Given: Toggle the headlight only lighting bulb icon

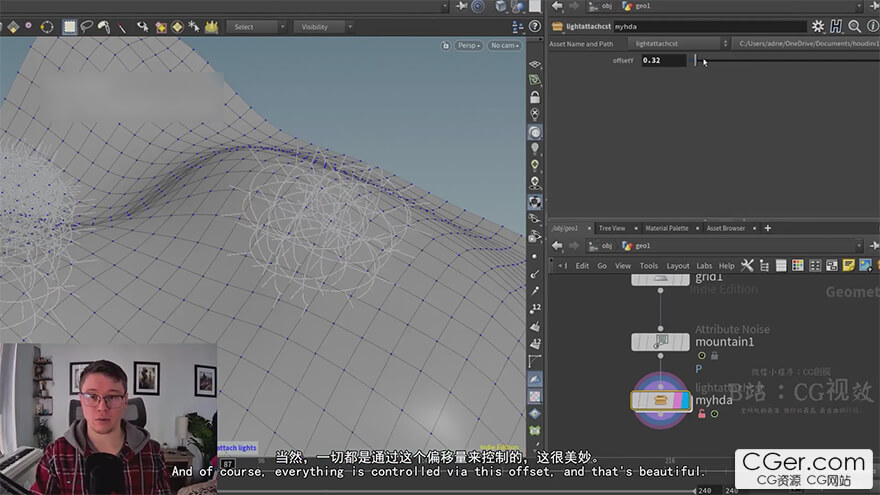Looking at the screenshot, I should pyautogui.click(x=535, y=148).
